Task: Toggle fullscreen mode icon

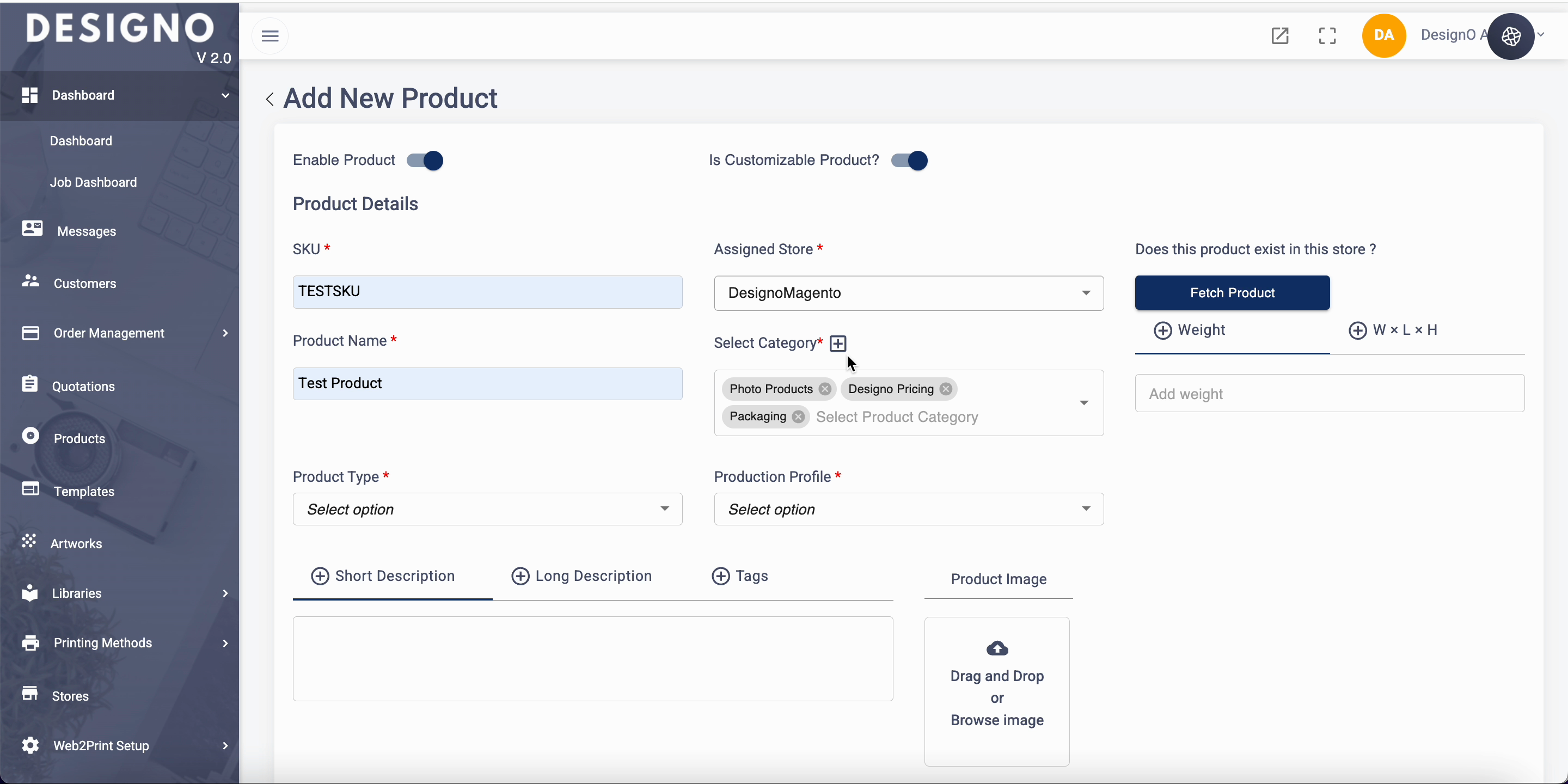Action: tap(1327, 36)
